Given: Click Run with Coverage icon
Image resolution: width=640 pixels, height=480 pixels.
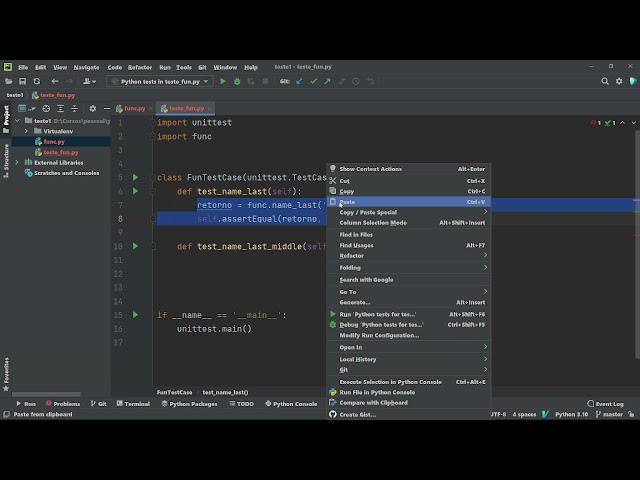Looking at the screenshot, I should pos(251,82).
